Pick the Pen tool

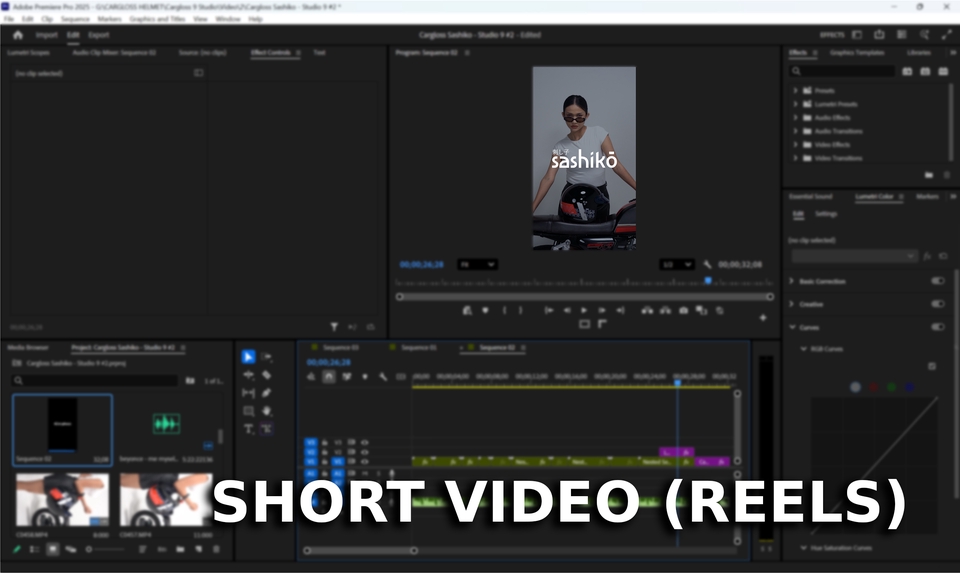267,393
